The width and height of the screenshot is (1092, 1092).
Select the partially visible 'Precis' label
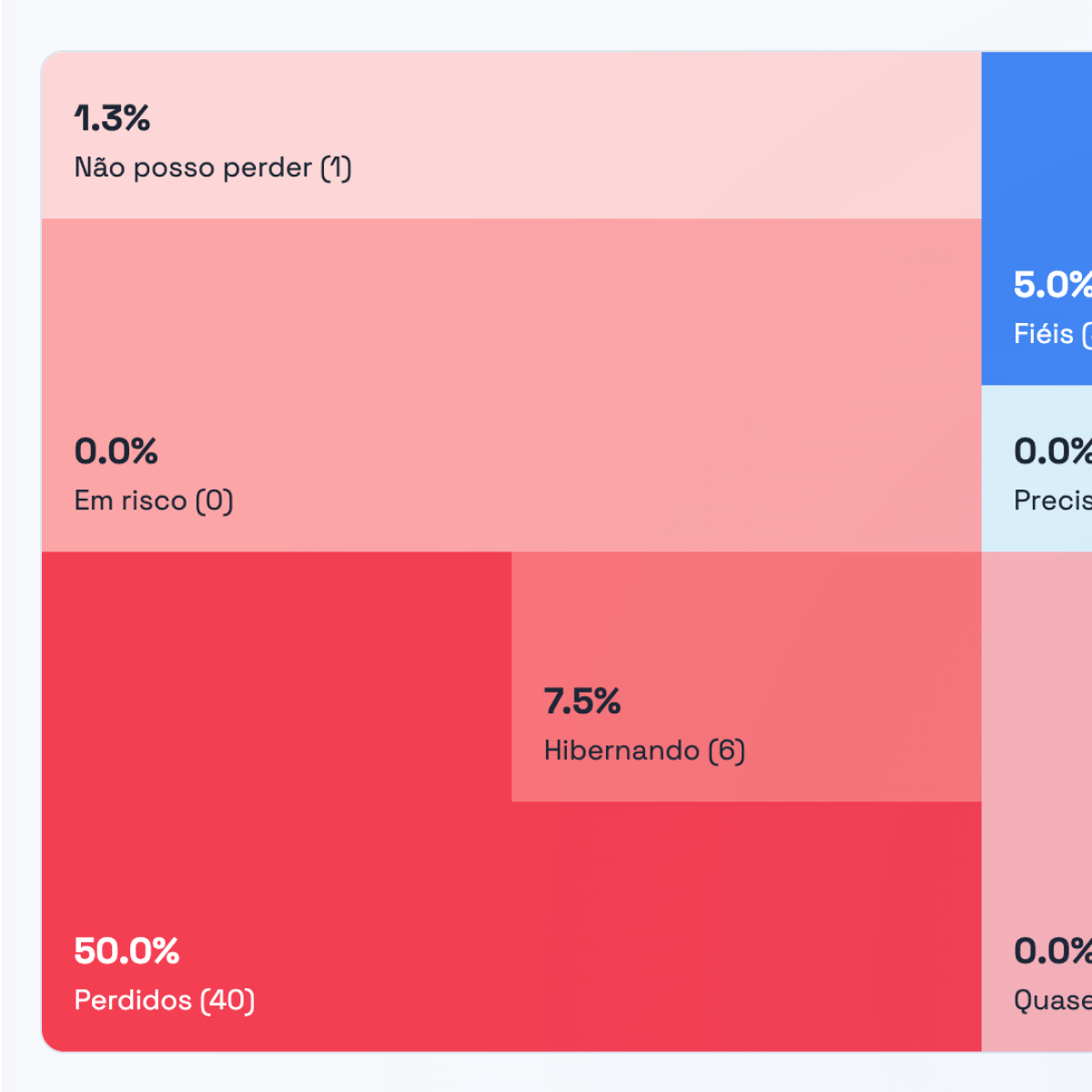[1052, 500]
